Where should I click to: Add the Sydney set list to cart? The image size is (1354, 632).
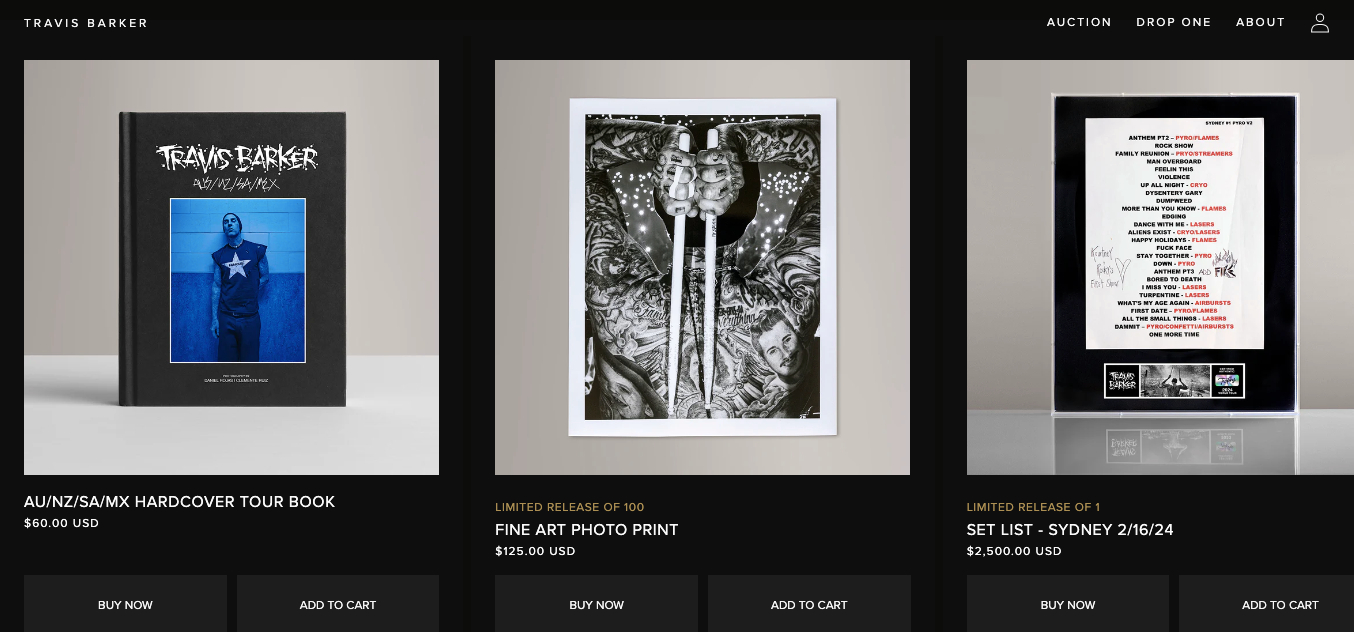click(1267, 604)
